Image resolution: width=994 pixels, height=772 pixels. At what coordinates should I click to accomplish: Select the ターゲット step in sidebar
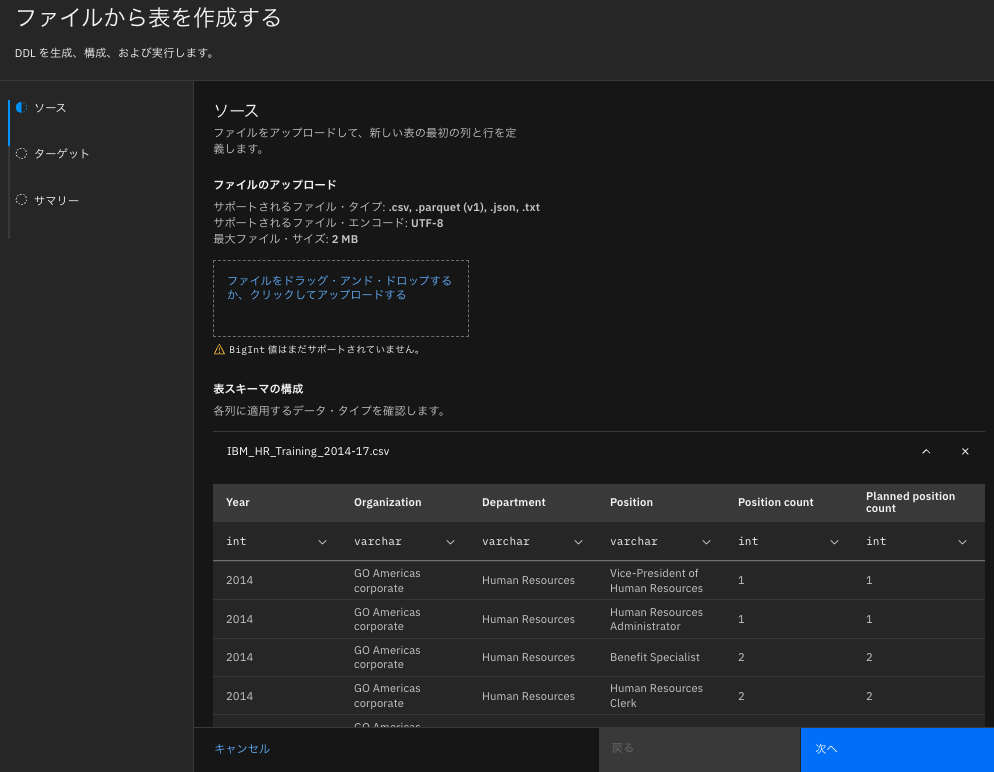click(x=64, y=153)
